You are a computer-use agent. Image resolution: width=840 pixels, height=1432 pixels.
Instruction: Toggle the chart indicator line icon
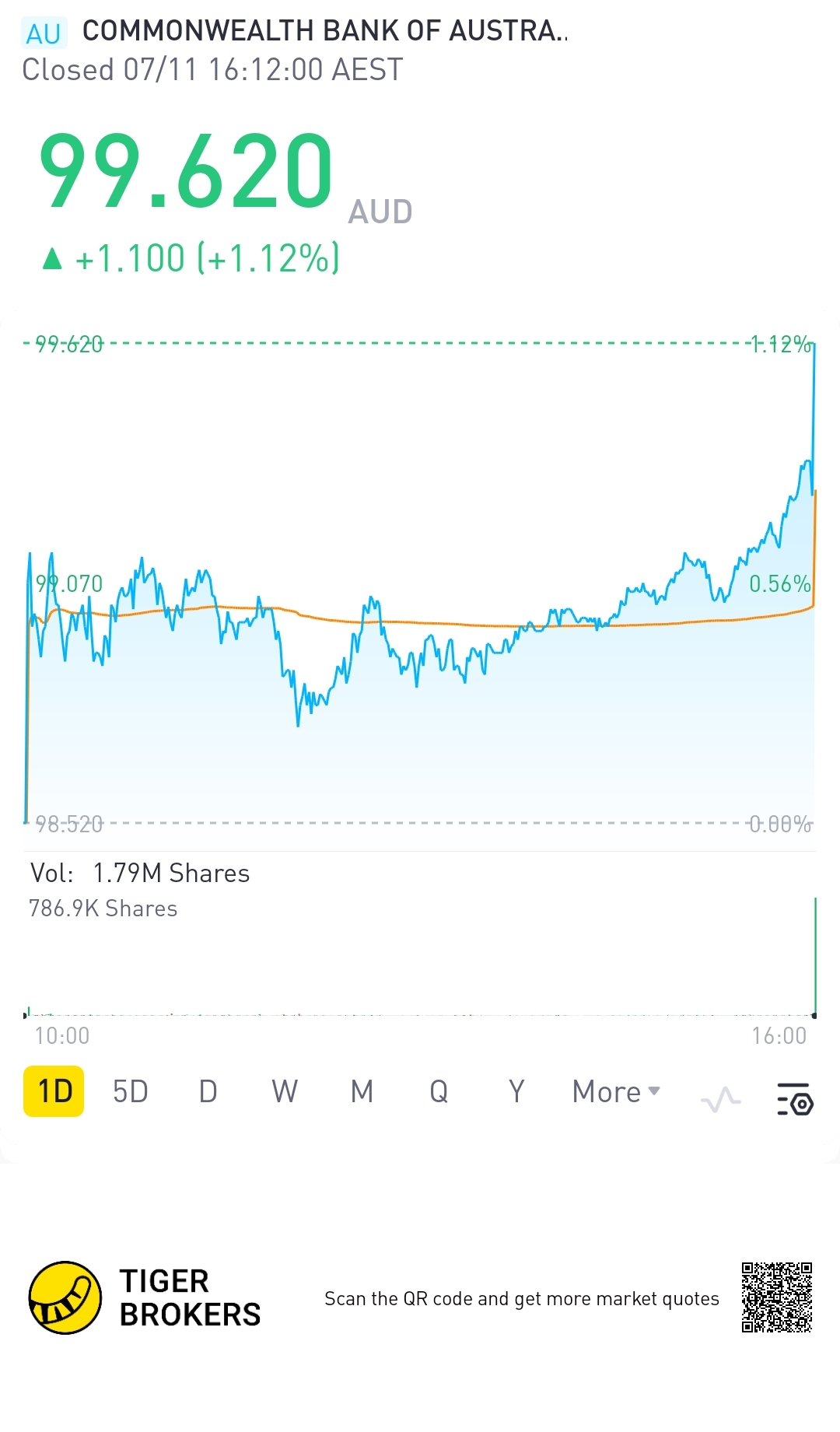[720, 1099]
